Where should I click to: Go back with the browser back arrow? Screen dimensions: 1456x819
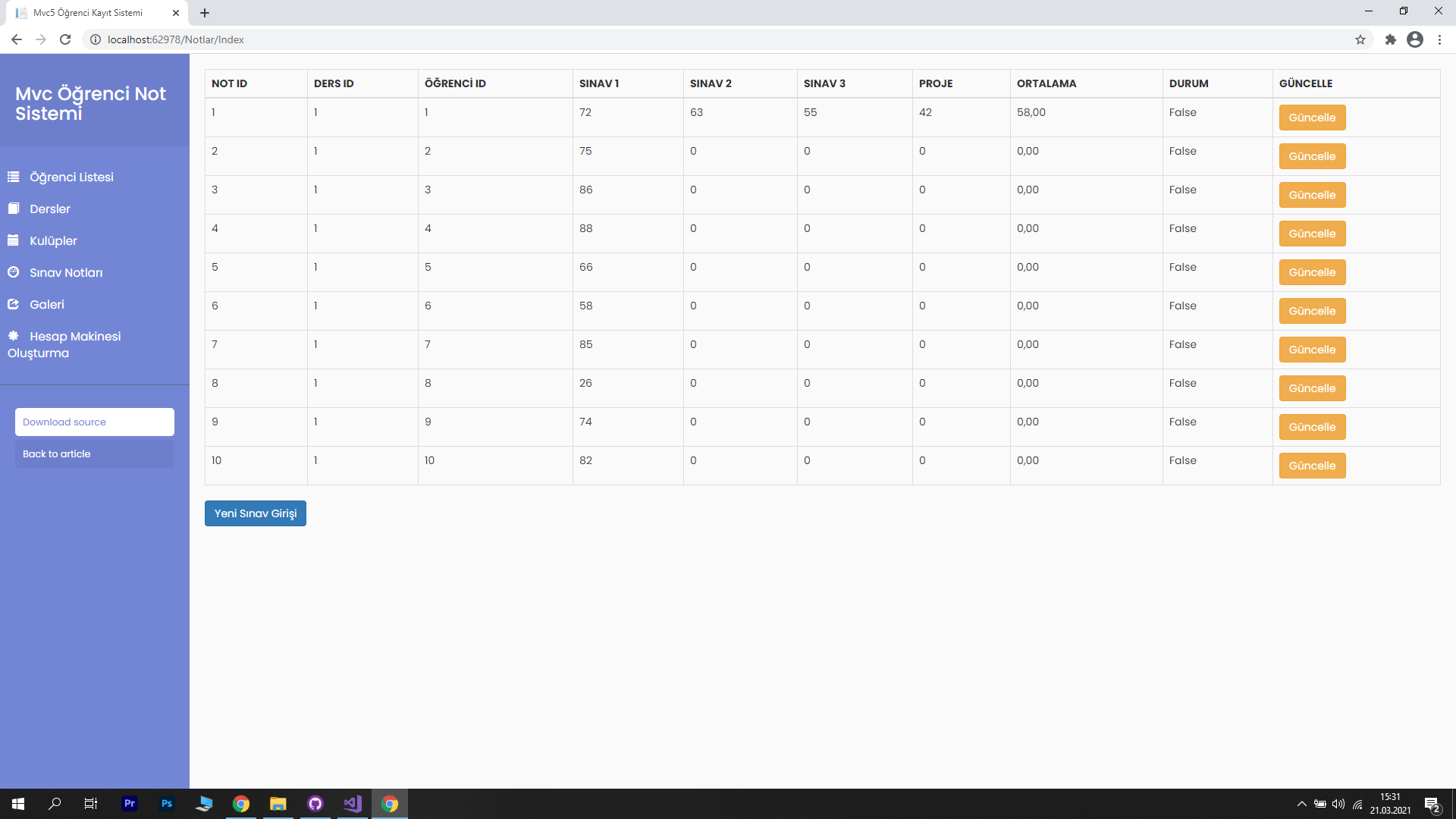[x=17, y=39]
